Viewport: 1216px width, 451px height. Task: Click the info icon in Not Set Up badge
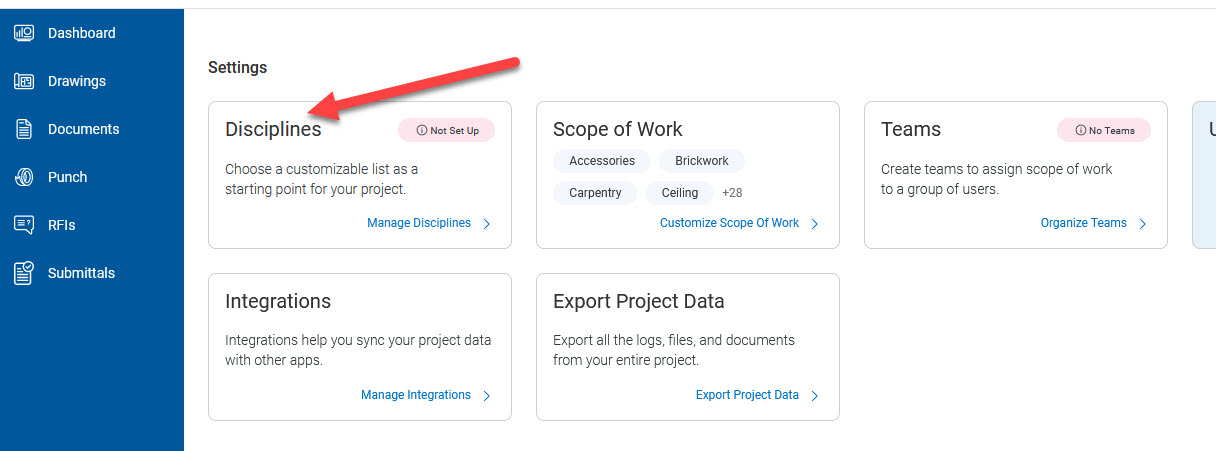tap(421, 130)
